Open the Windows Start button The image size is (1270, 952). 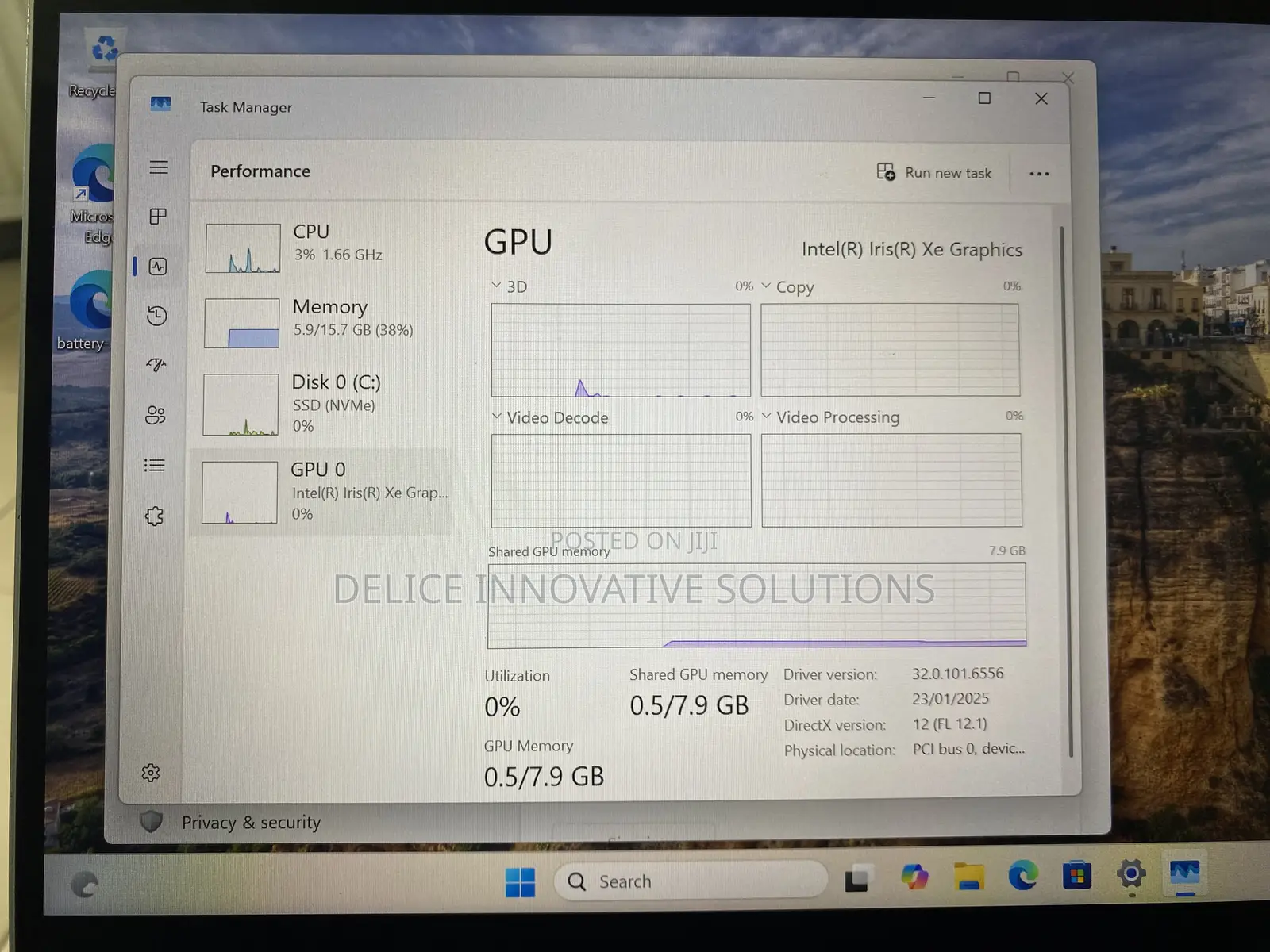click(520, 882)
